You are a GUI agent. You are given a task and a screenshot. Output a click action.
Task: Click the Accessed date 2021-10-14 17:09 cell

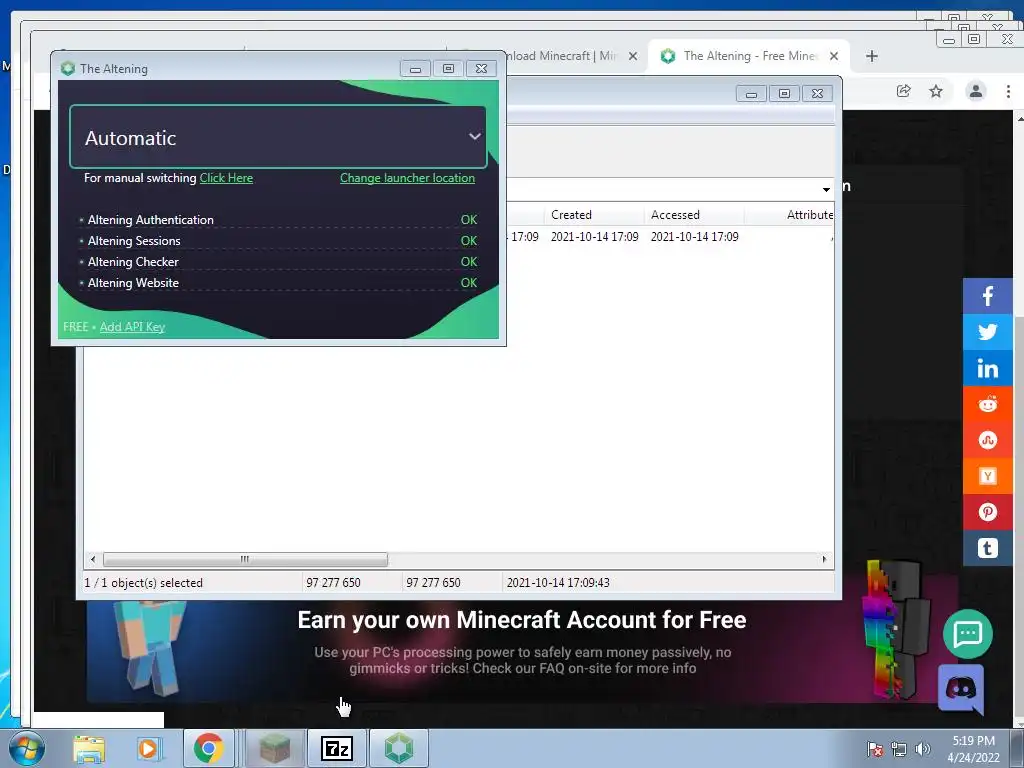[x=694, y=237]
